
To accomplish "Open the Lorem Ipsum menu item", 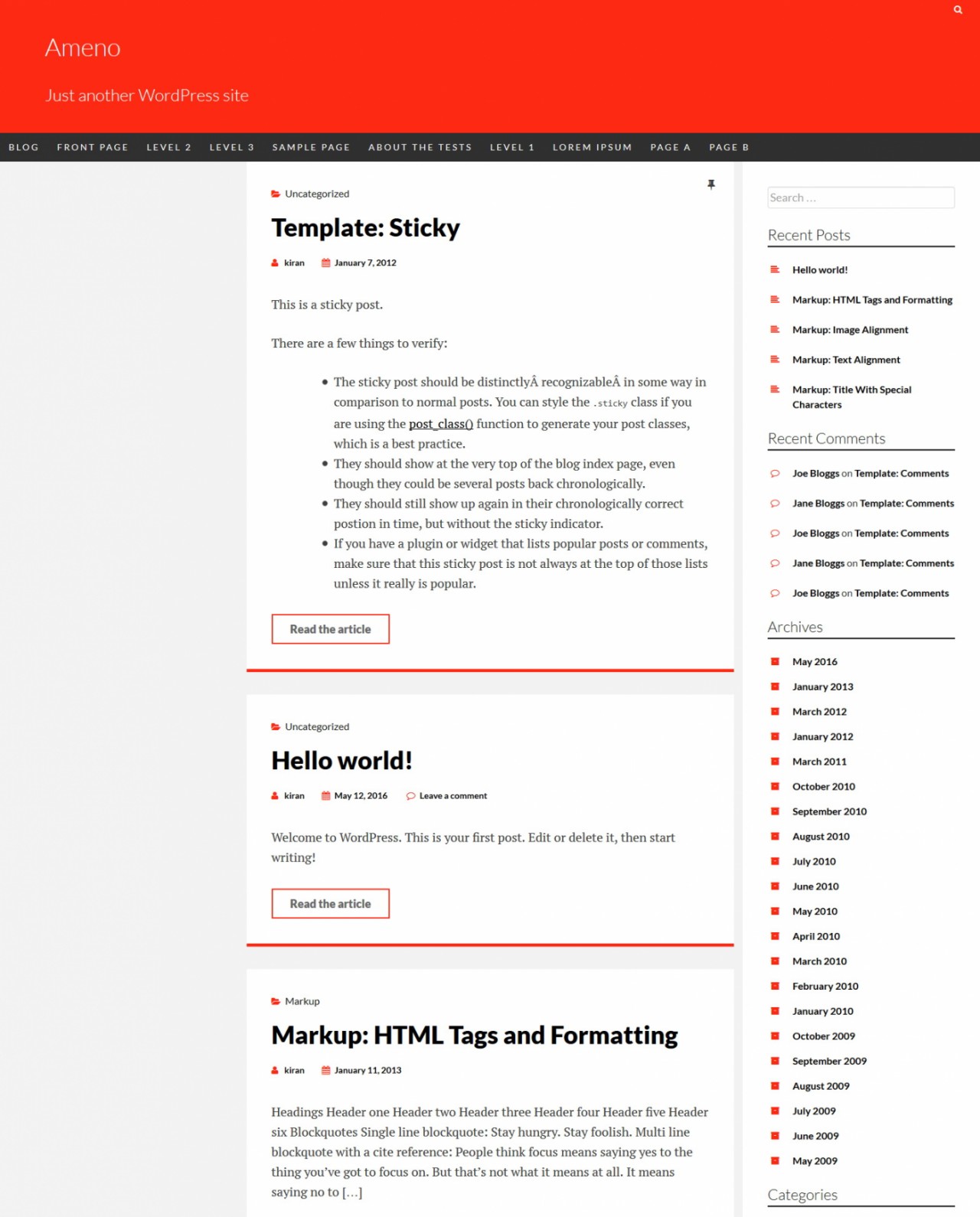I will pos(593,147).
